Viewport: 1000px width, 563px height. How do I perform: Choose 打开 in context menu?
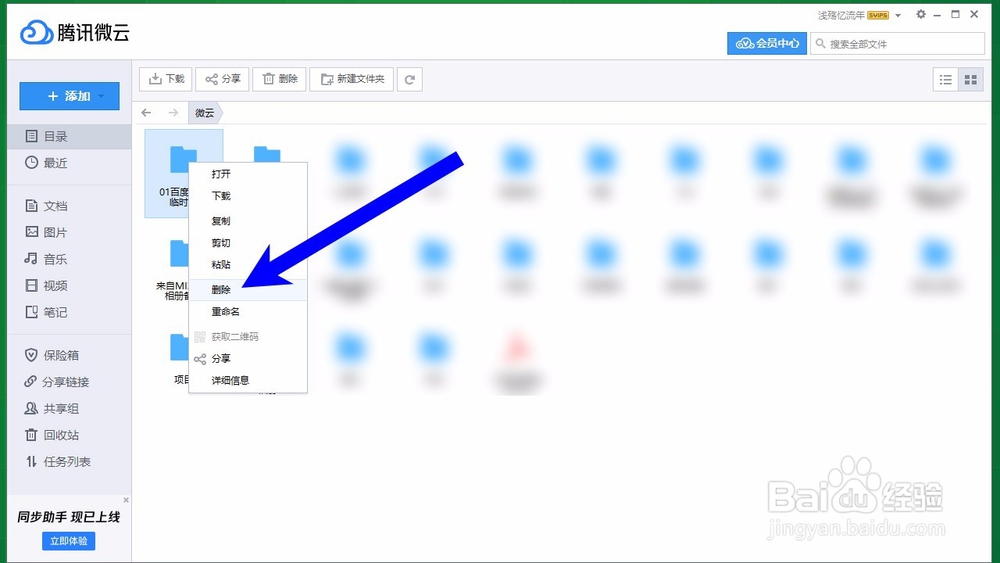pyautogui.click(x=248, y=174)
